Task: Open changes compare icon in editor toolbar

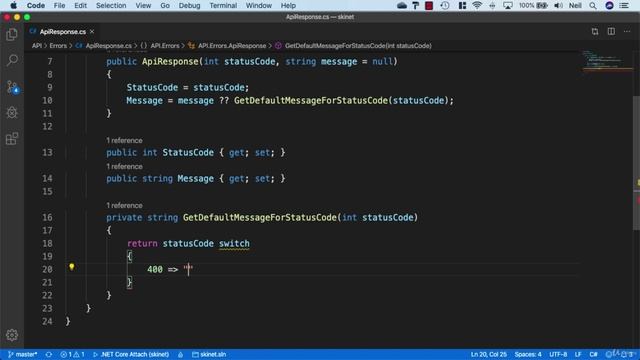Action: (x=595, y=31)
